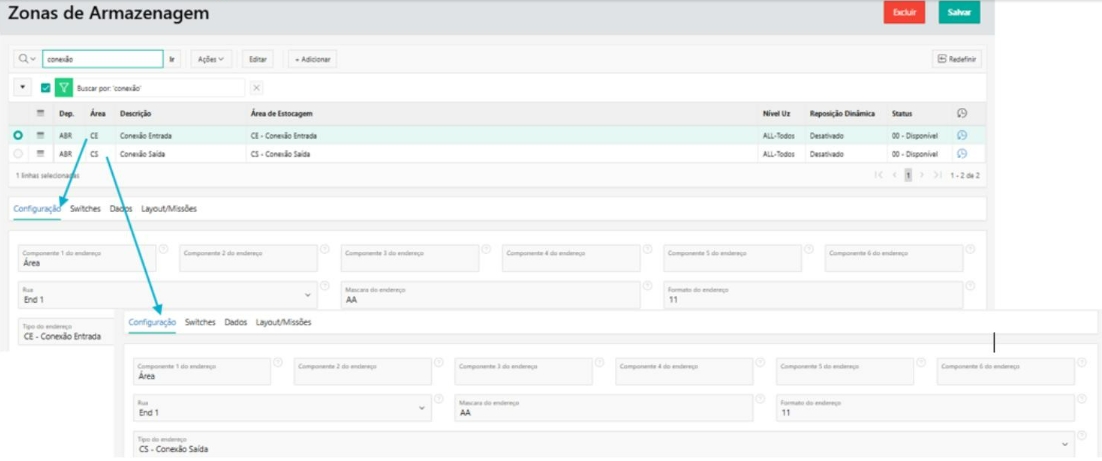Viewport: 1102px width, 461px height.
Task: Click the green filter funnel icon
Action: pos(64,89)
